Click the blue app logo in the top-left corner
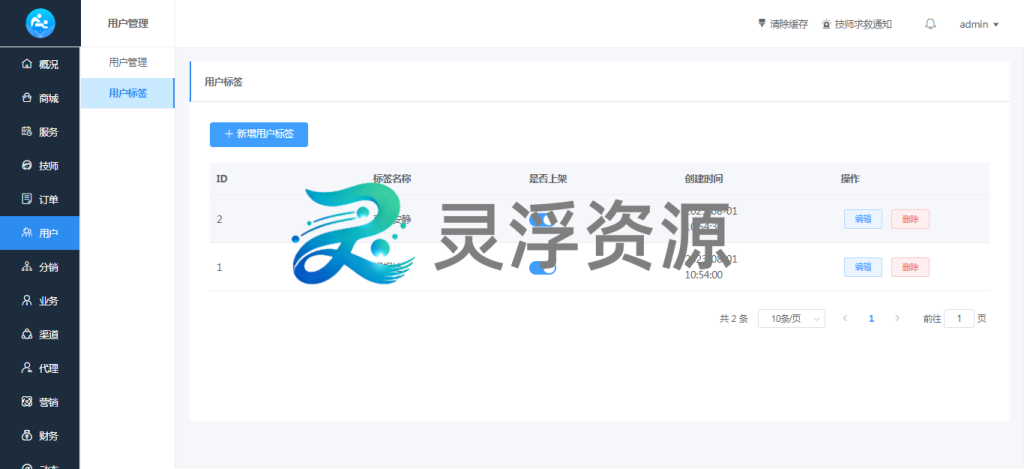The image size is (1024, 469). tap(40, 23)
